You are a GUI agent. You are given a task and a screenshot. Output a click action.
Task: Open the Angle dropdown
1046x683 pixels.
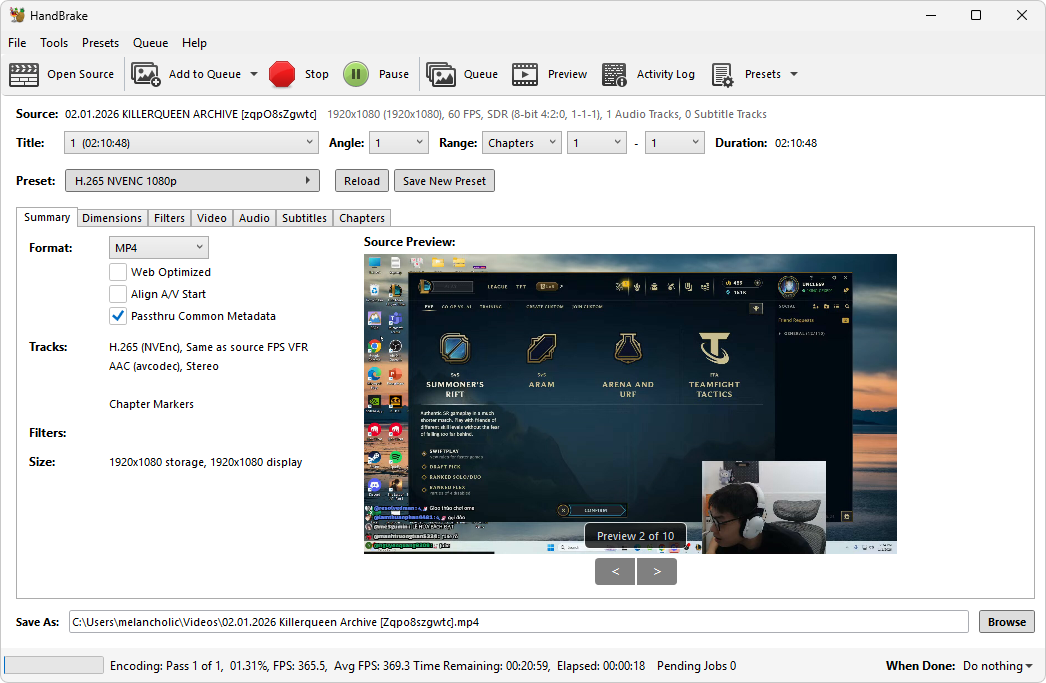398,143
